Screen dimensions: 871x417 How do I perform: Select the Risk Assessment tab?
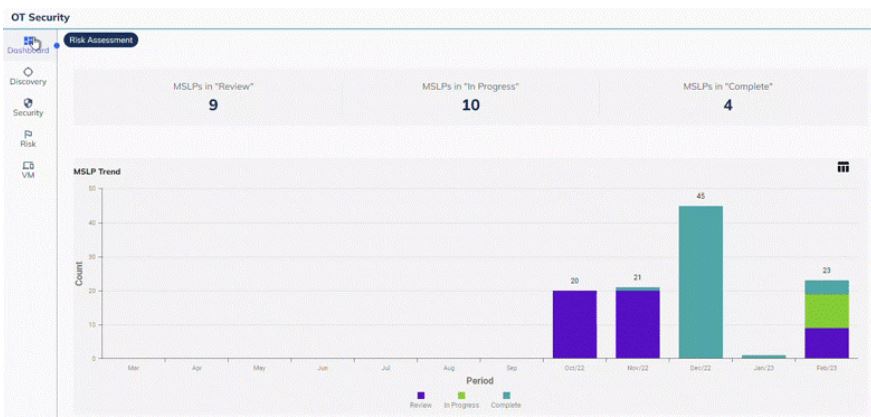coord(100,40)
